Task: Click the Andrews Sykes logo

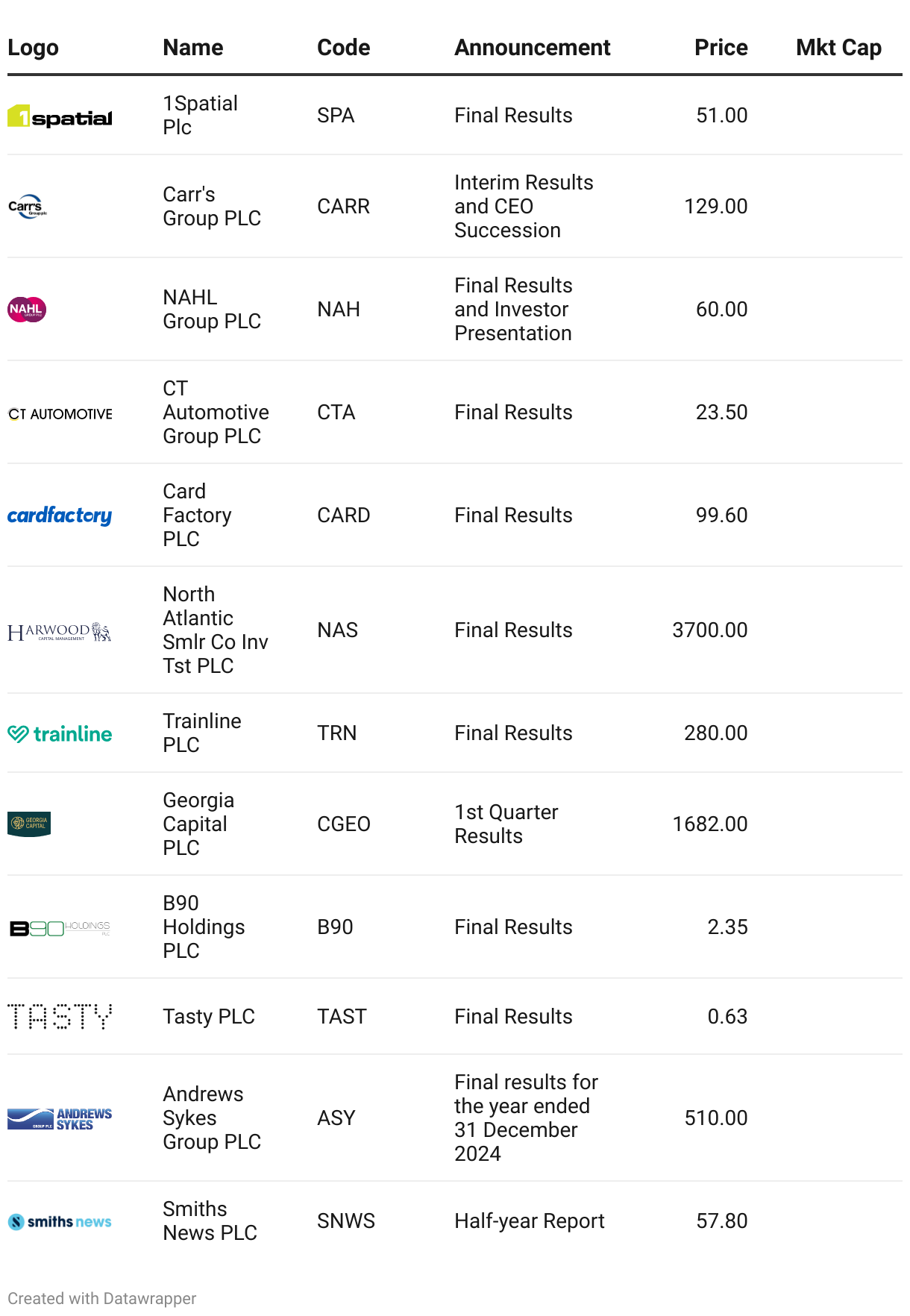Action: pyautogui.click(x=60, y=1118)
